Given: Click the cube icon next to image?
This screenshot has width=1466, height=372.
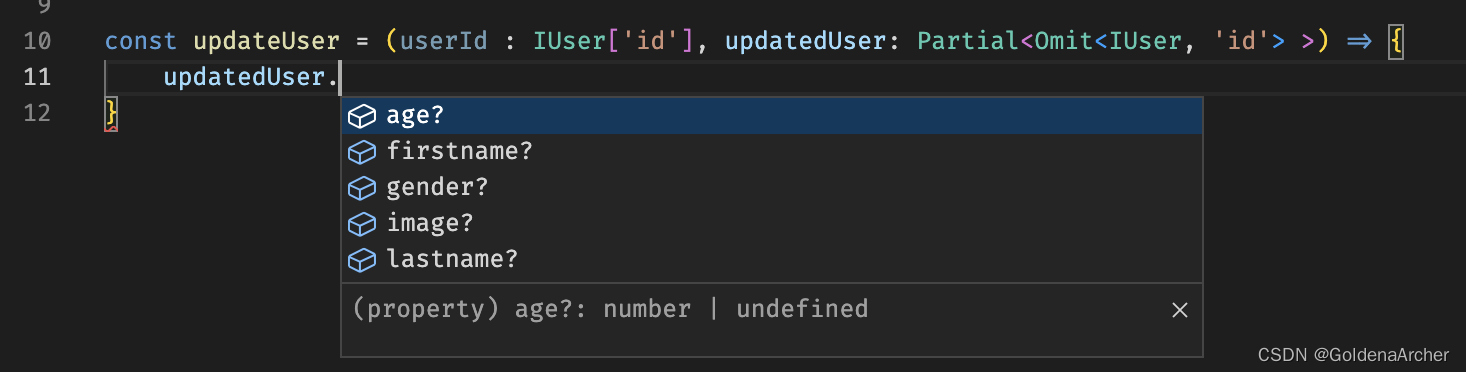Looking at the screenshot, I should (x=361, y=224).
